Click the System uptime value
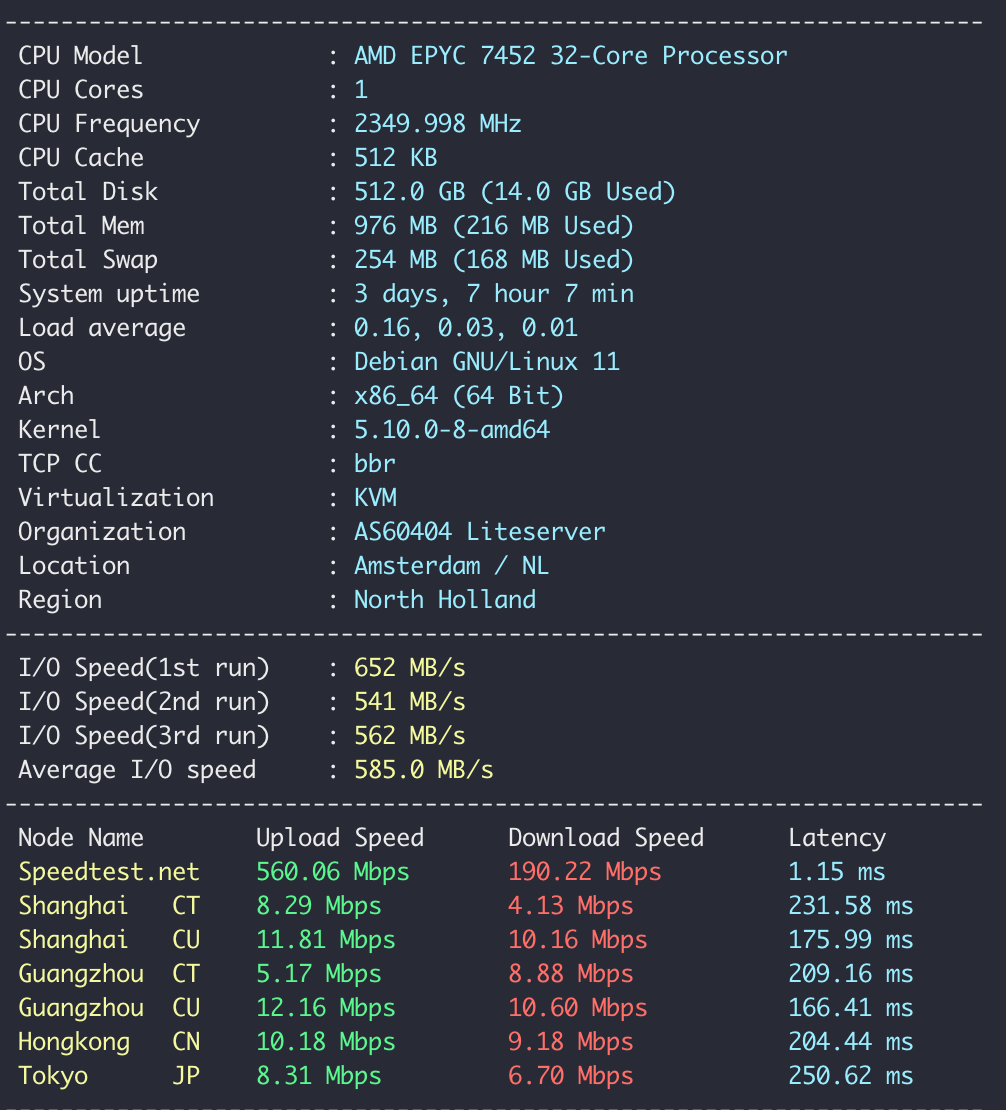This screenshot has height=1110, width=1006. (493, 294)
